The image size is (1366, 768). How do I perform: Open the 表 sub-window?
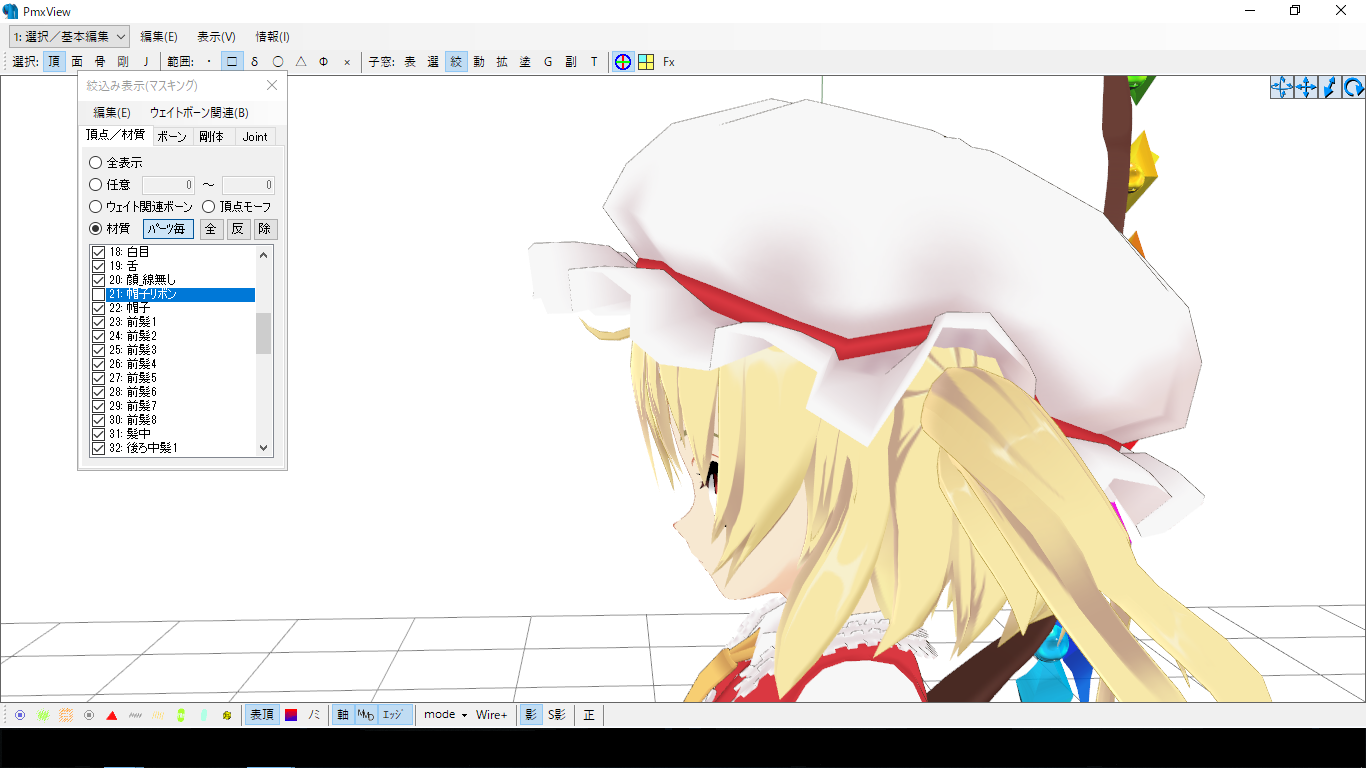410,62
